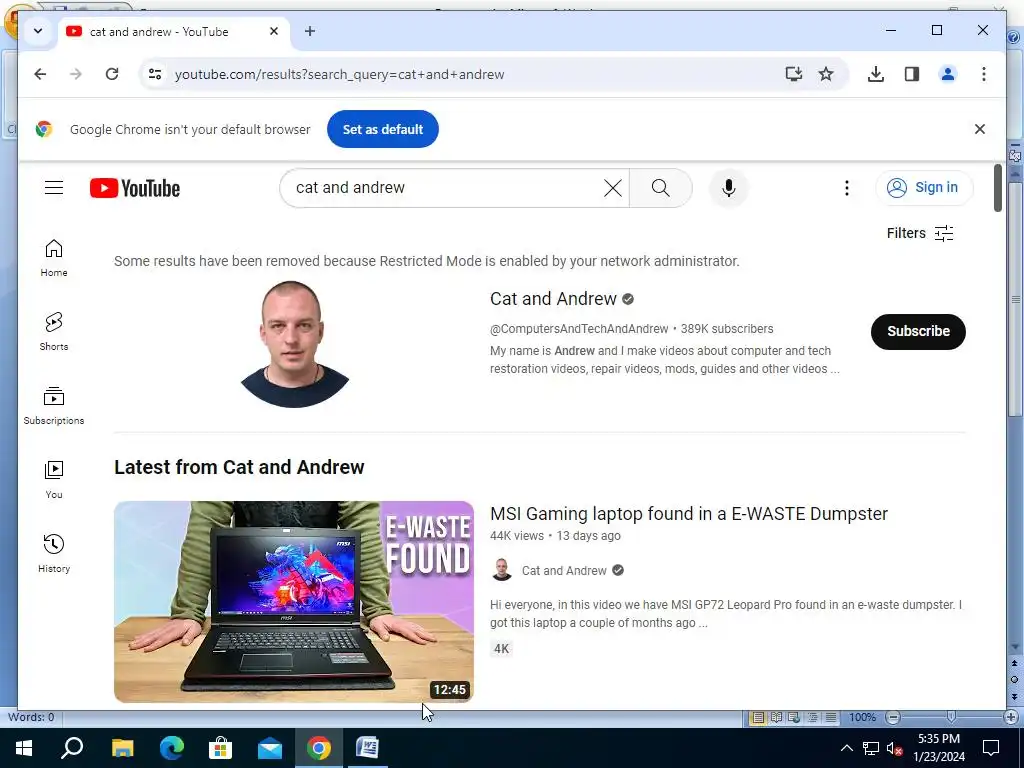Open File Explorer from taskbar

pyautogui.click(x=122, y=748)
